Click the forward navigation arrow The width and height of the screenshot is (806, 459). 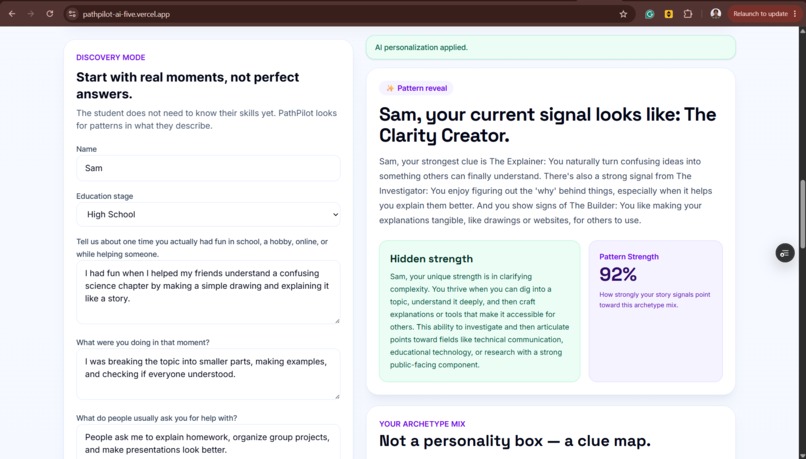(x=31, y=14)
